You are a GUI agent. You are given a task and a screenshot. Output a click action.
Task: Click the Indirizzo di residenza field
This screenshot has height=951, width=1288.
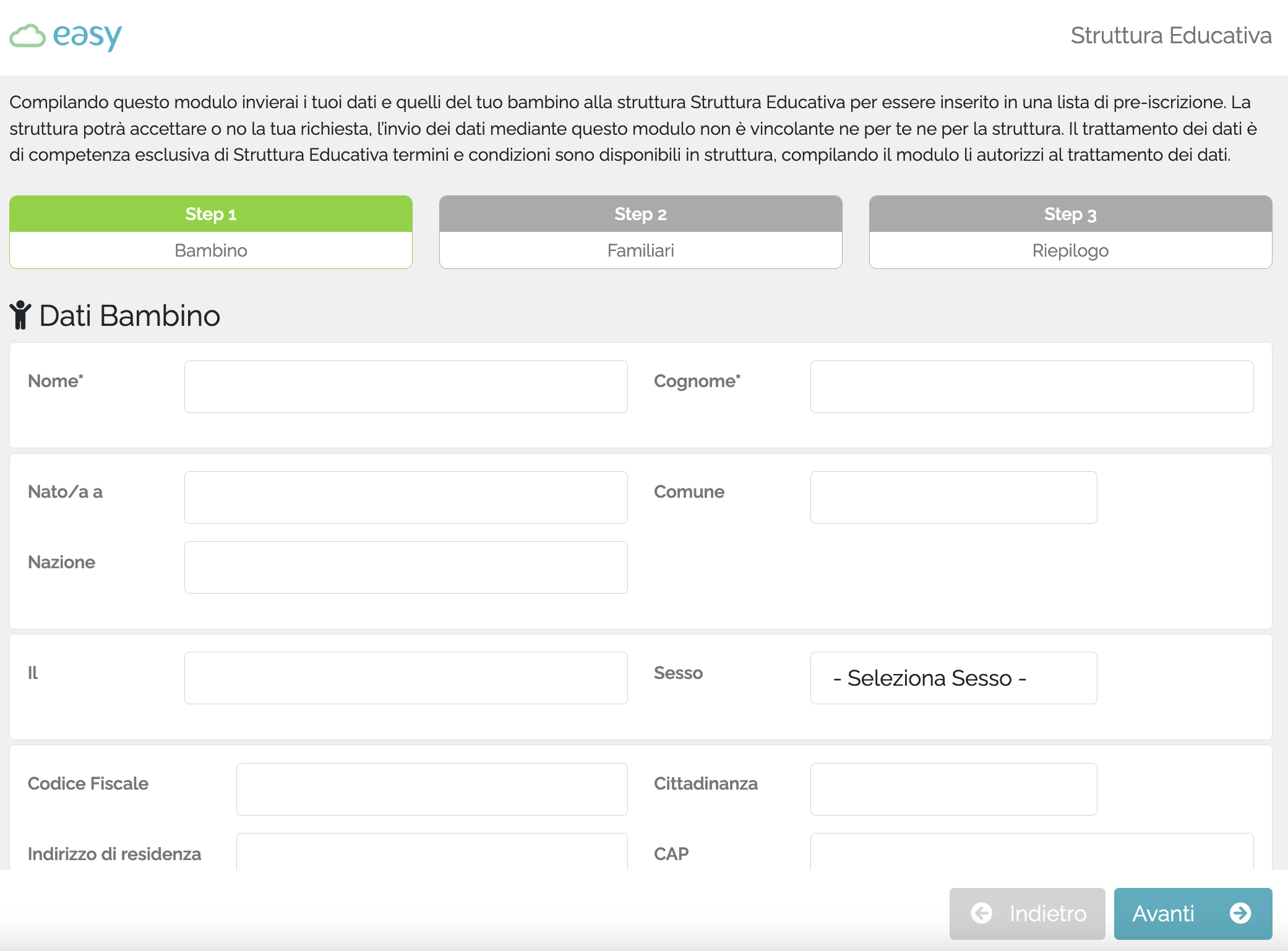pyautogui.click(x=431, y=853)
